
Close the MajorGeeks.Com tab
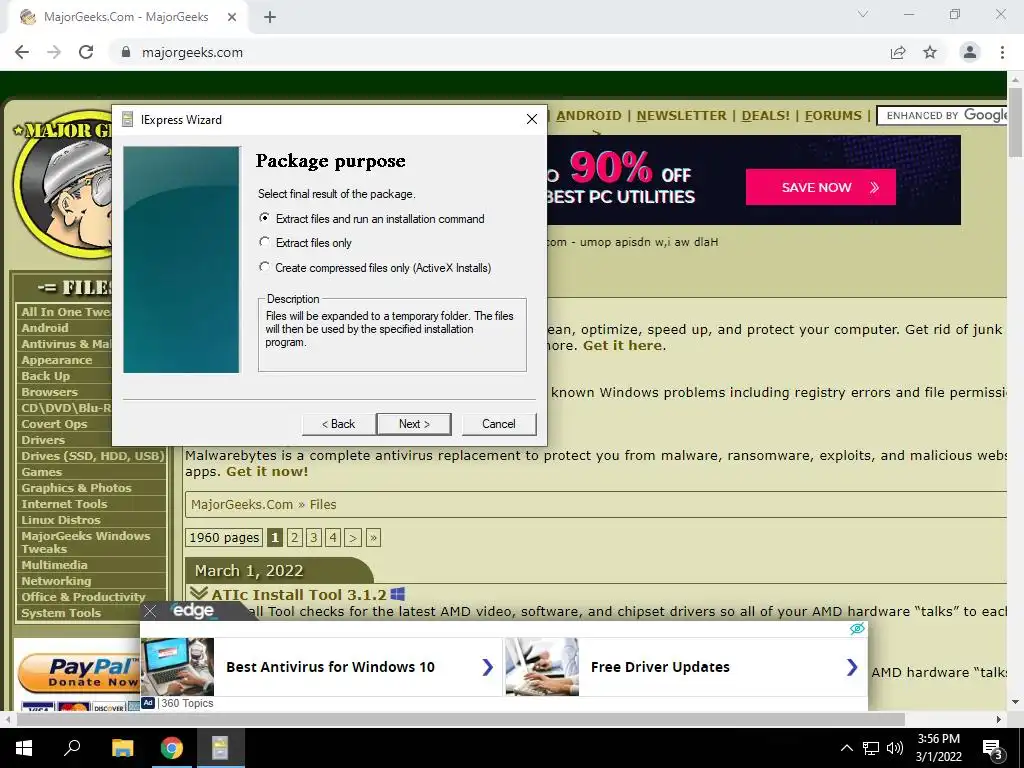(x=232, y=18)
